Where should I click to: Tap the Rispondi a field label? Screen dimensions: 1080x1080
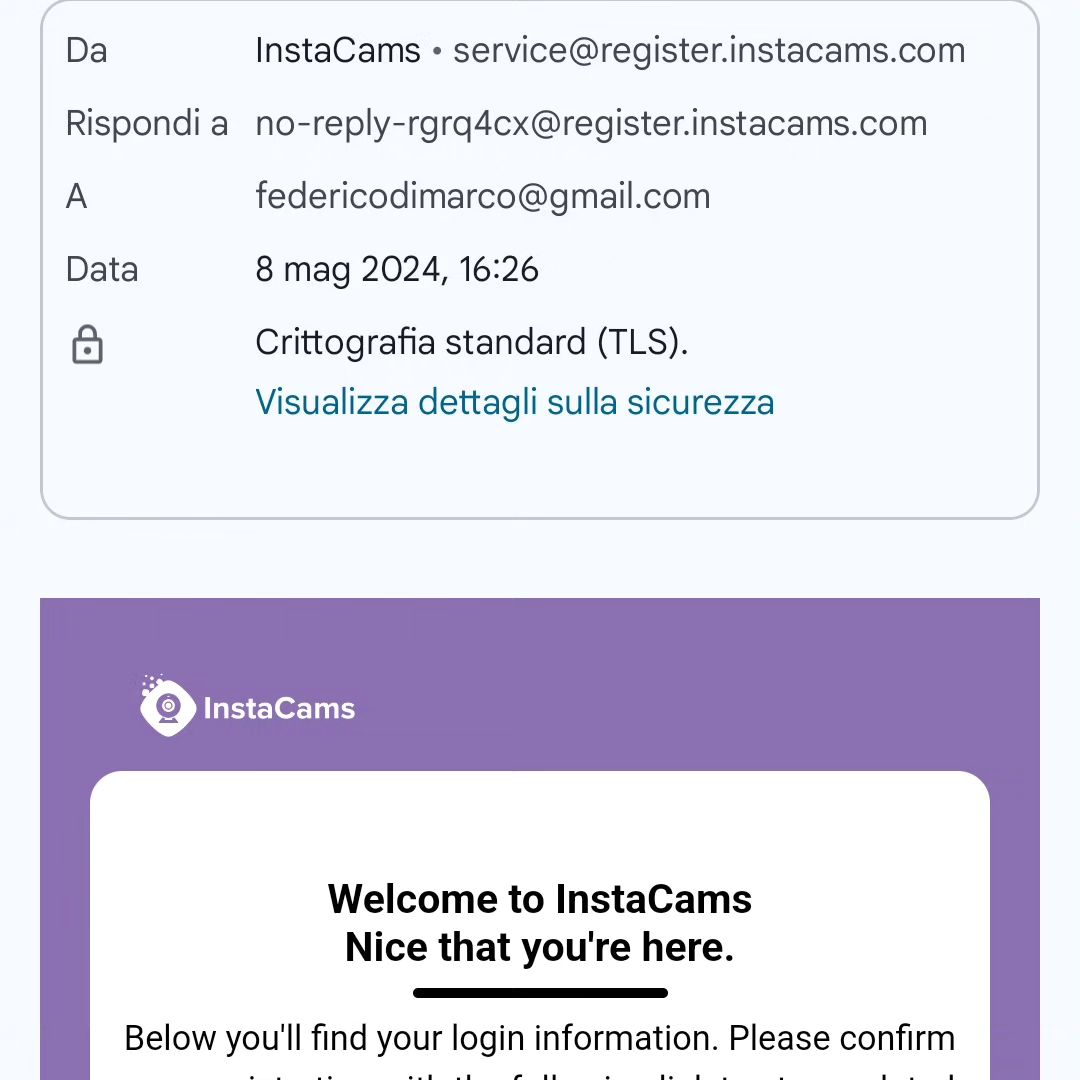(147, 124)
